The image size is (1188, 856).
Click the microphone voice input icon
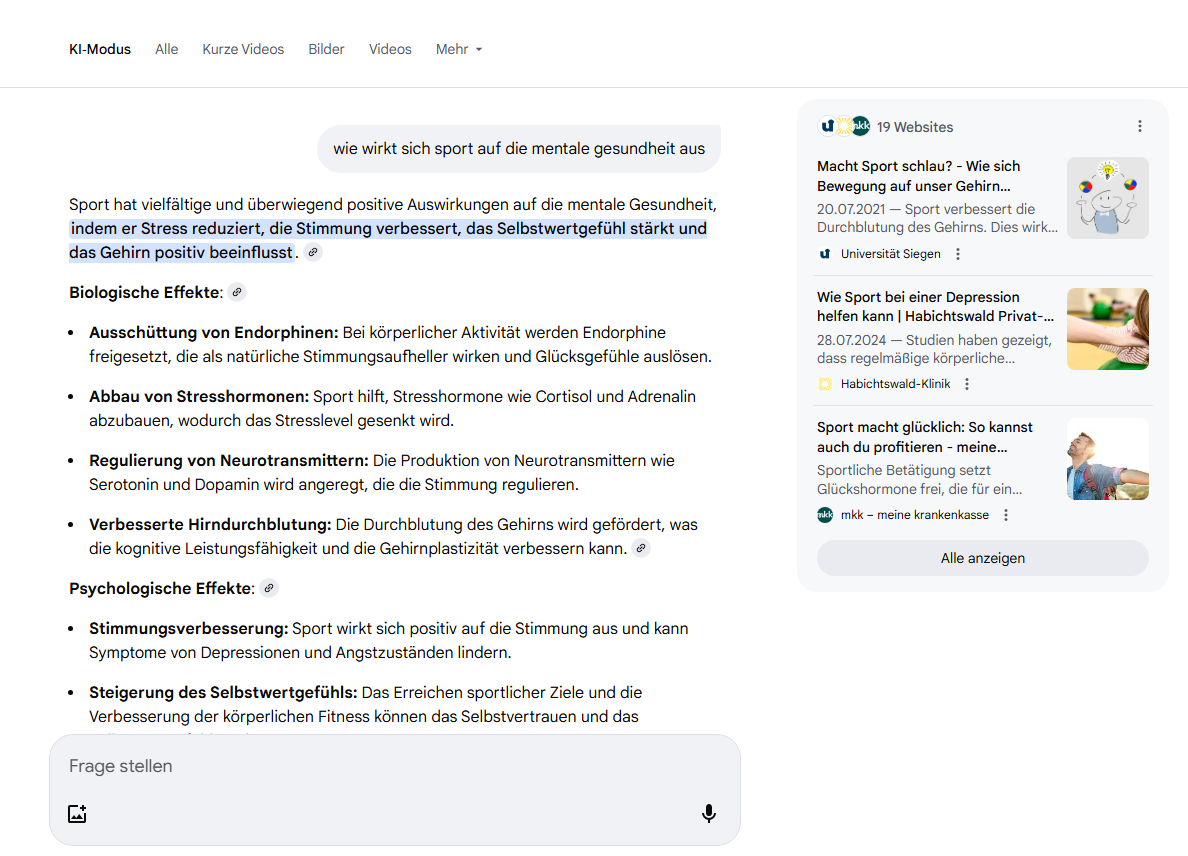[709, 814]
